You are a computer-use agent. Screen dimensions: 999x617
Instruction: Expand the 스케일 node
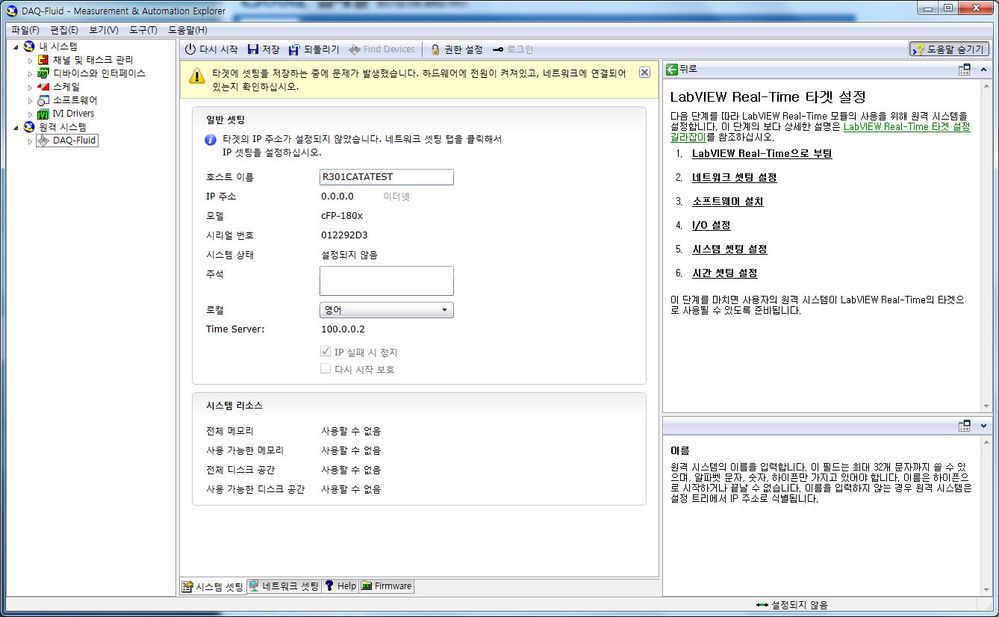point(30,87)
